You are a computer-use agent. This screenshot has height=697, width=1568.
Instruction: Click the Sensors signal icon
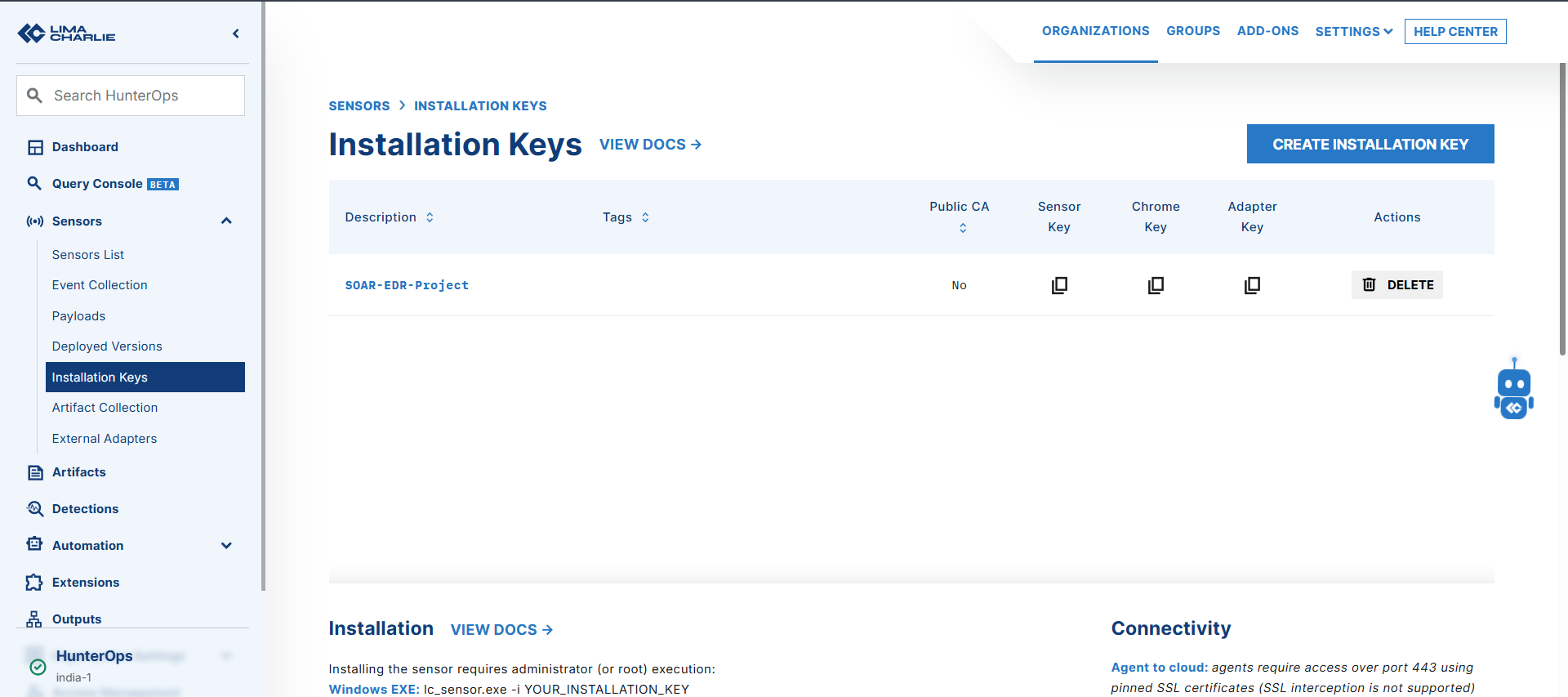tap(35, 221)
